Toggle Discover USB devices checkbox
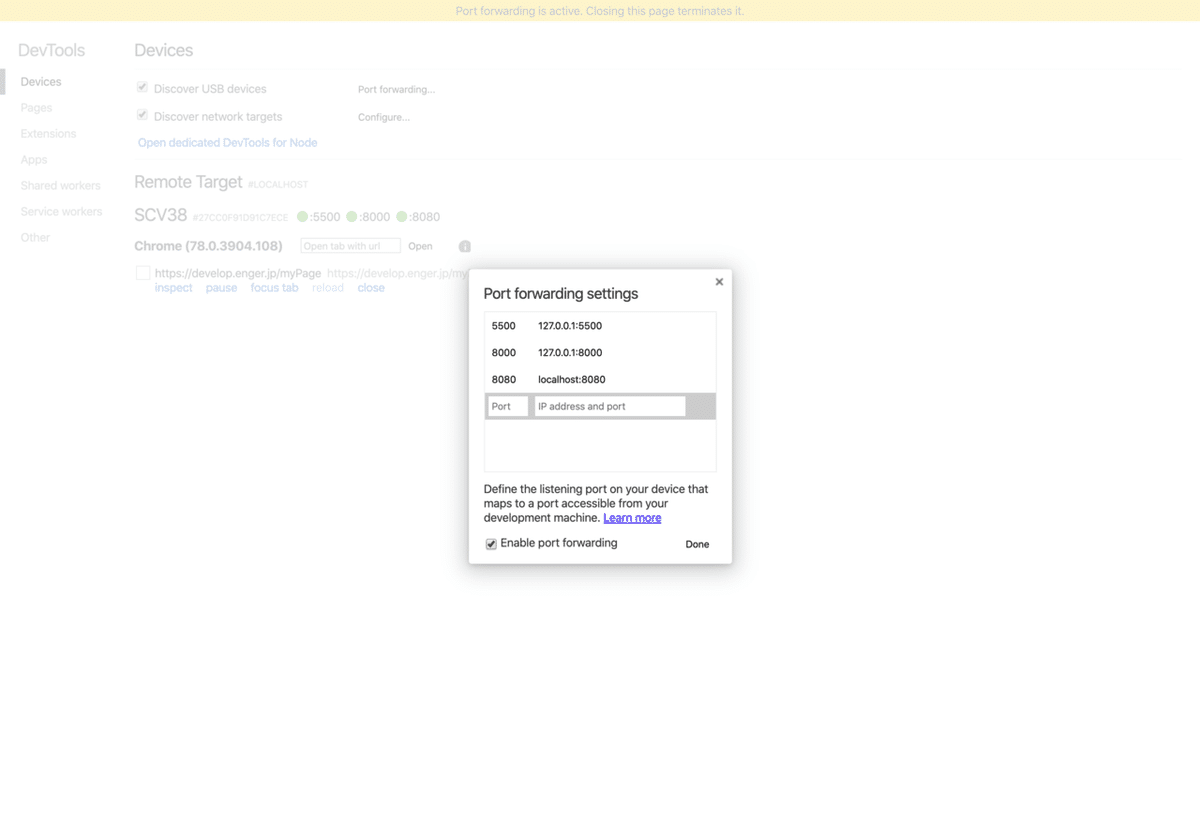Screen dimensions: 1200x833 tap(142, 88)
